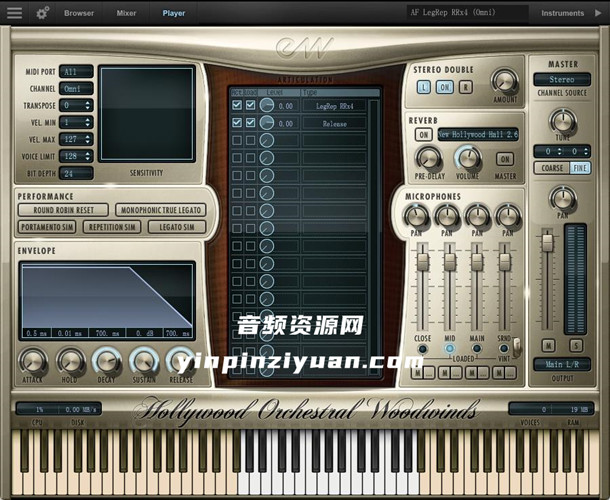Image resolution: width=610 pixels, height=500 pixels.
Task: Click the envelope Attack knob
Action: [33, 361]
